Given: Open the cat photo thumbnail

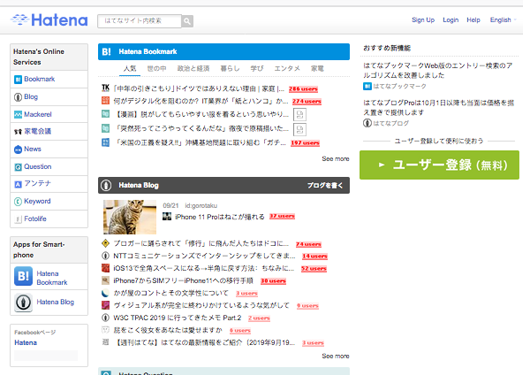Looking at the screenshot, I should click(x=130, y=217).
